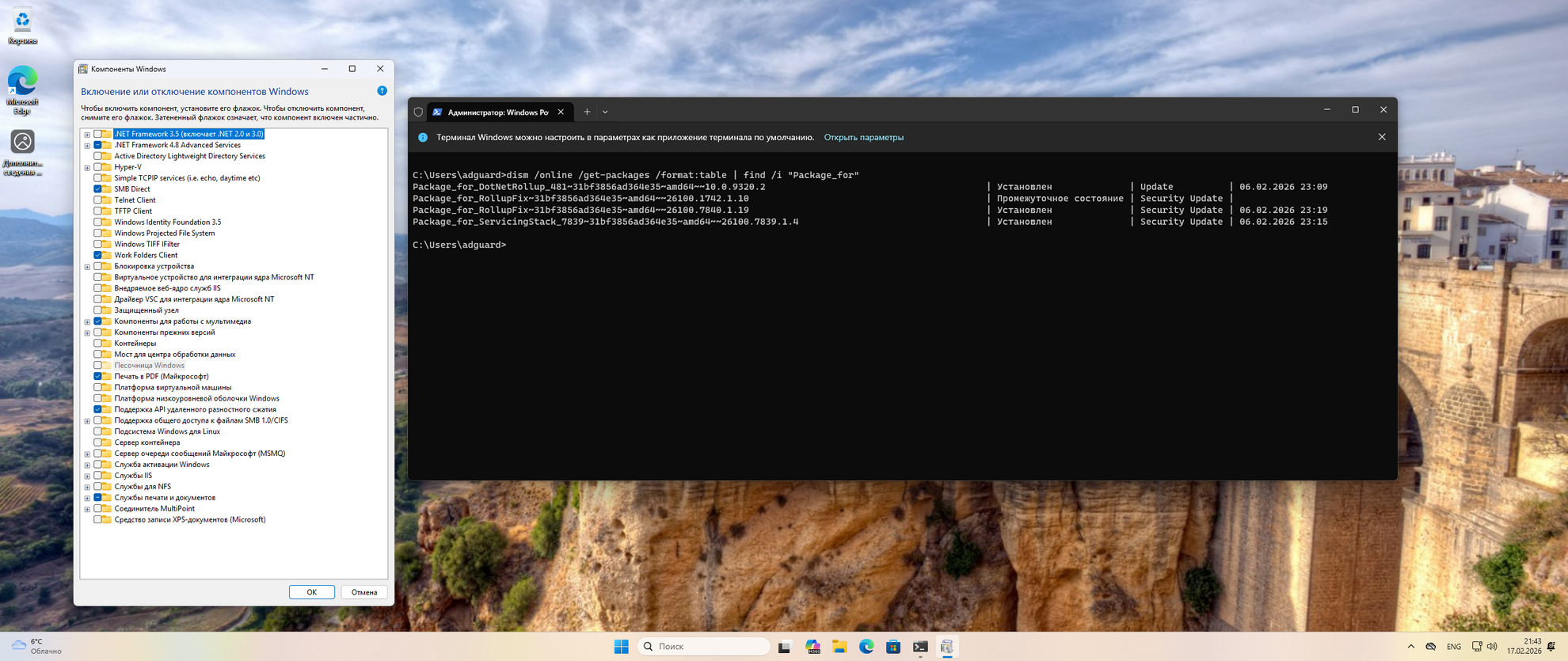Click the blue help icon in Windows Features
1568x661 pixels.
coord(382,91)
